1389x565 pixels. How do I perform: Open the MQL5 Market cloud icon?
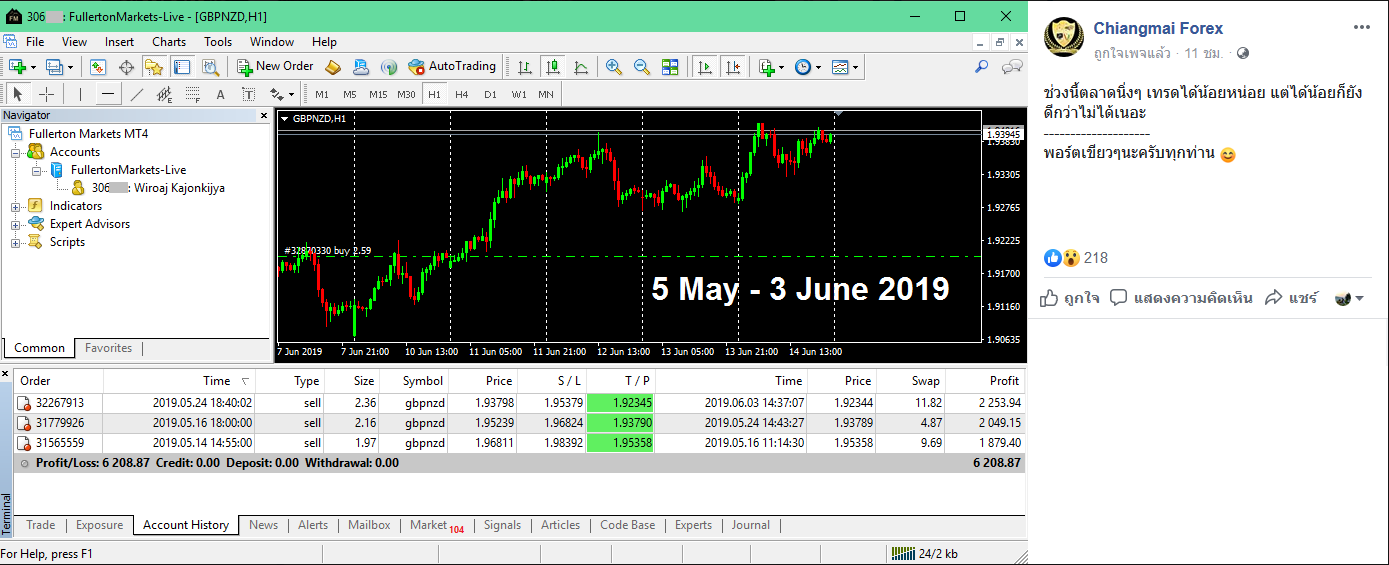(362, 67)
